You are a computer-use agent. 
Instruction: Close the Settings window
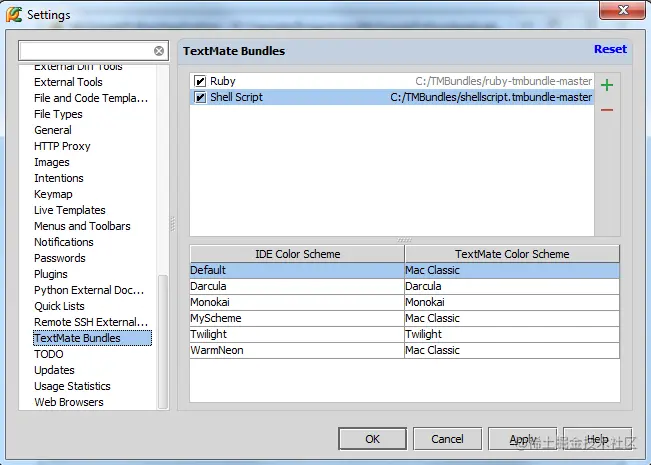[622, 10]
